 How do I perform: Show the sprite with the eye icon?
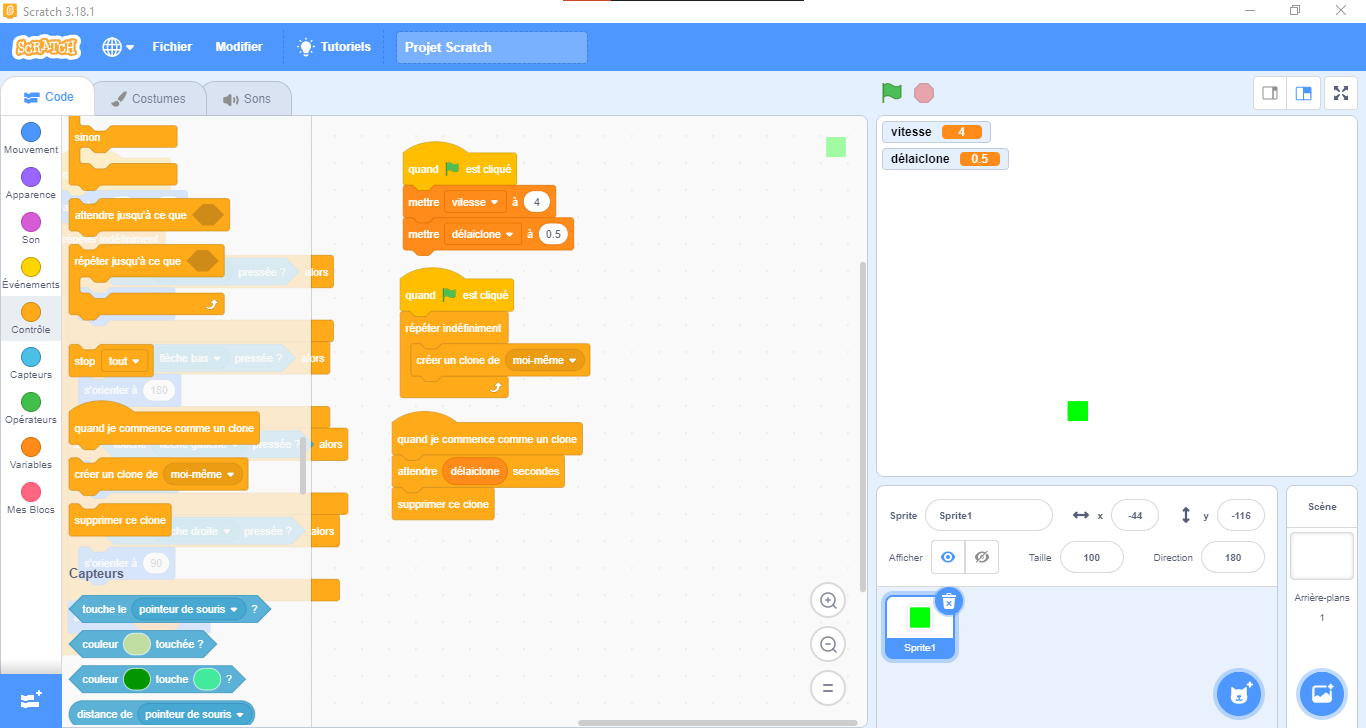[x=948, y=557]
